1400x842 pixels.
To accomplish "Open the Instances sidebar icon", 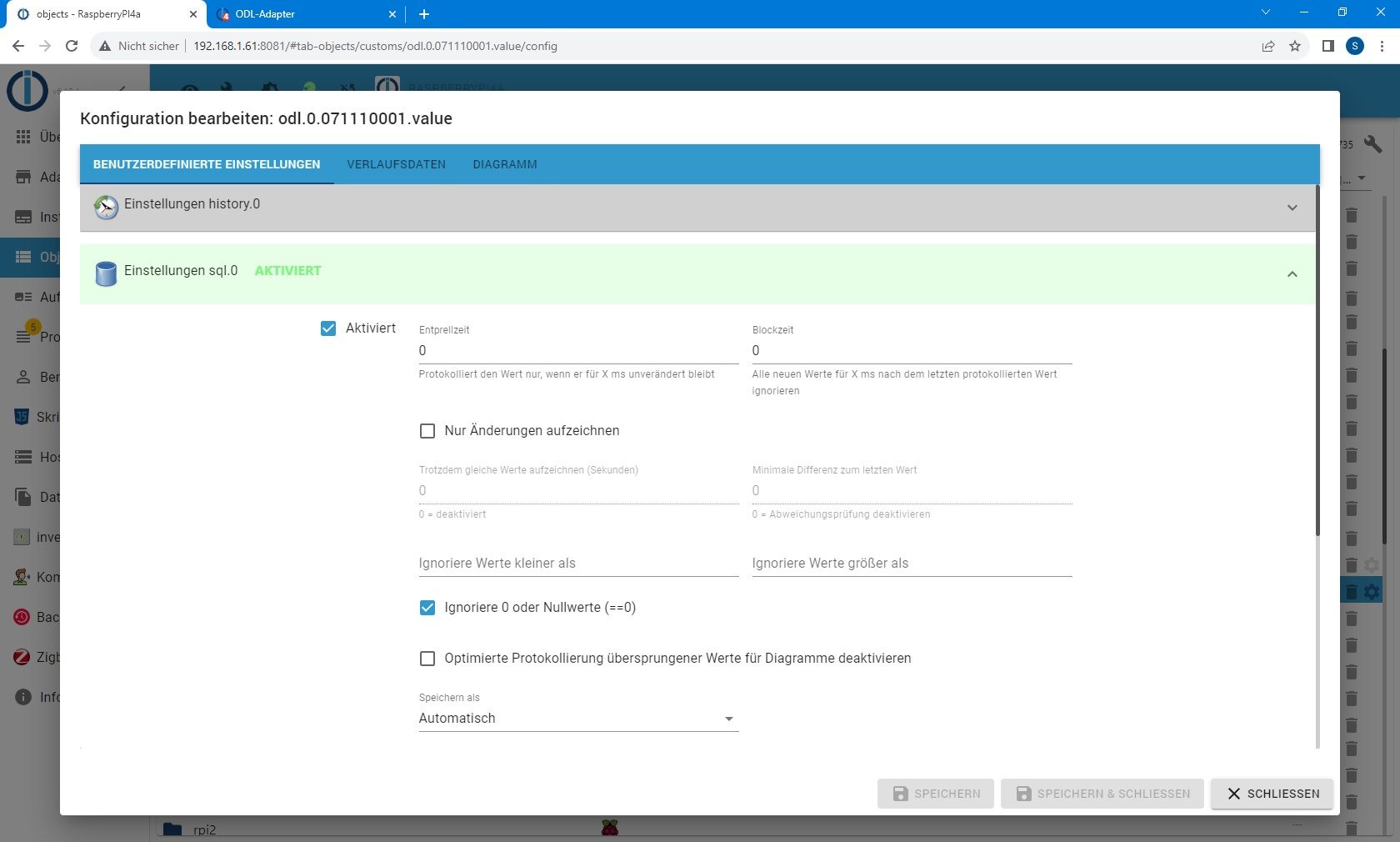I will click(x=23, y=217).
